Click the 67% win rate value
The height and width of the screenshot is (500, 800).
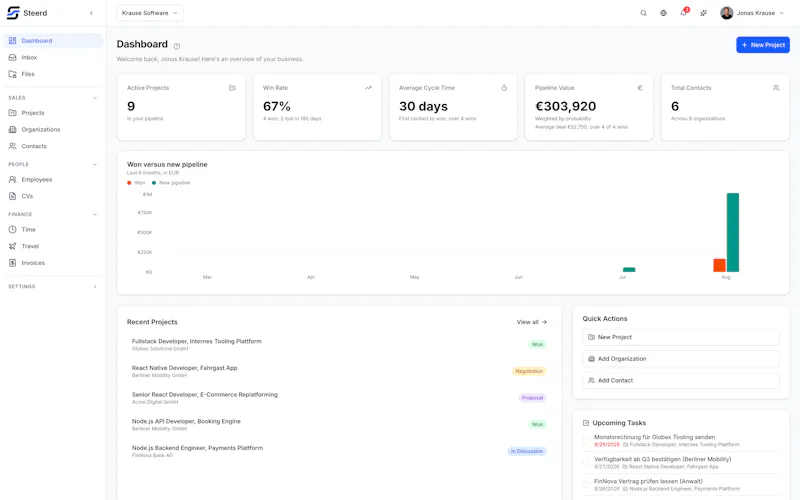(277, 106)
